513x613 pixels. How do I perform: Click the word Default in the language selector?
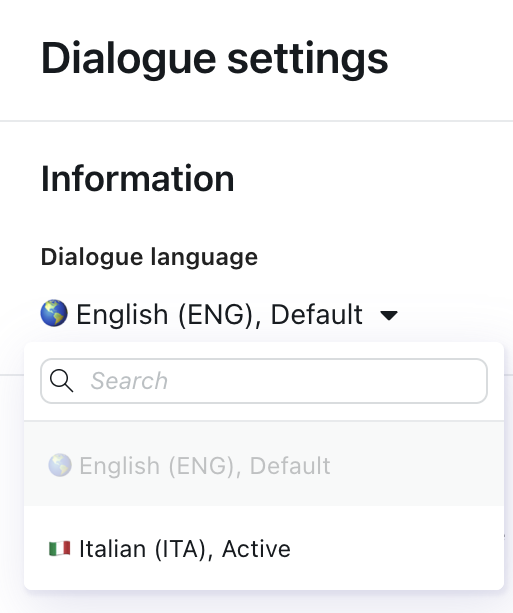[x=317, y=314]
